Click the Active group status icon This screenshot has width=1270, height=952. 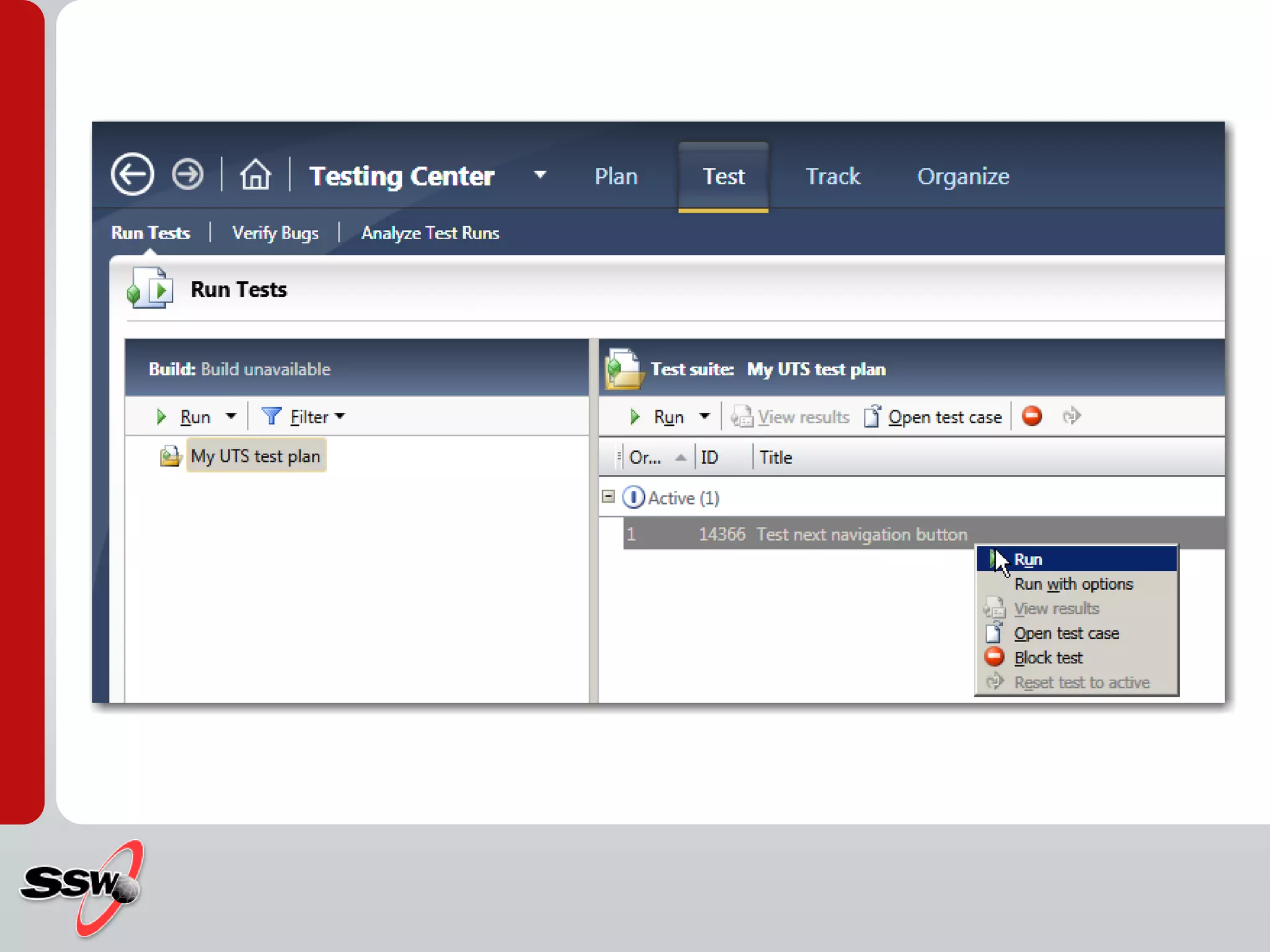(633, 498)
